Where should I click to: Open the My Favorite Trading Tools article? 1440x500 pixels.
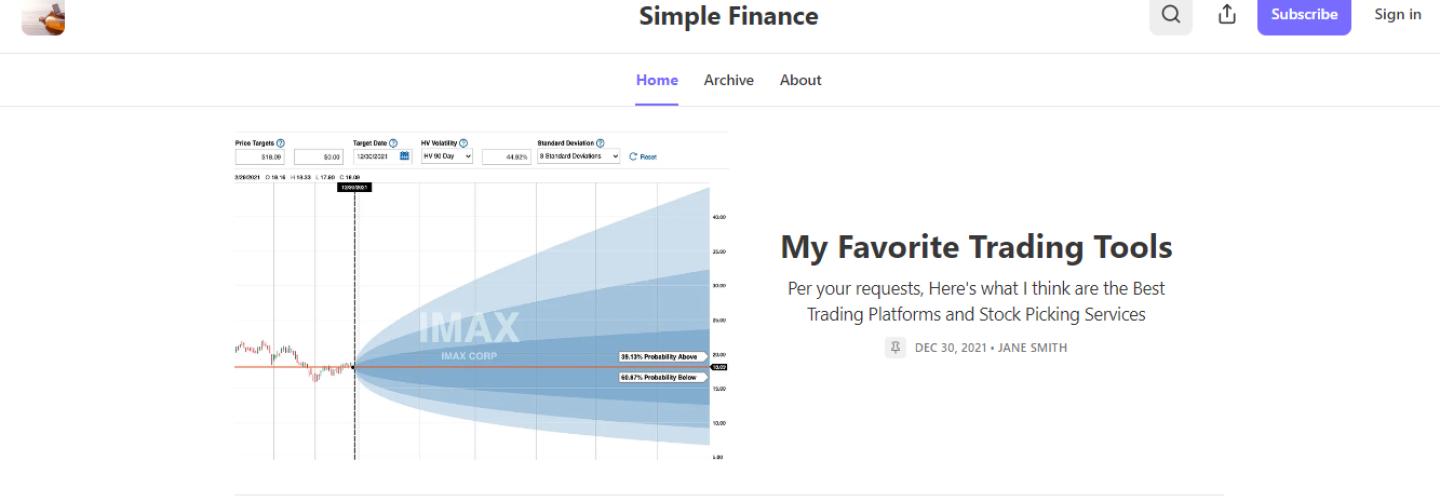tap(975, 247)
